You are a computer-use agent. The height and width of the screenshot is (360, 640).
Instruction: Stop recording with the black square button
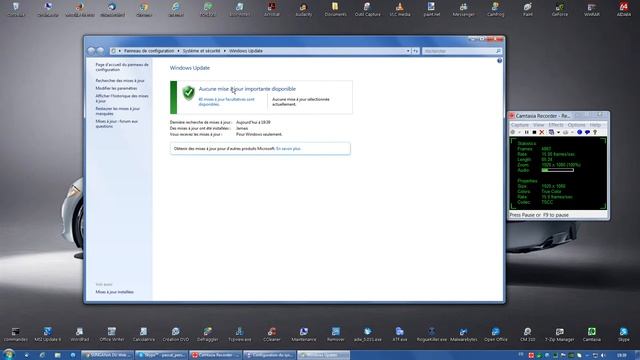pyautogui.click(x=534, y=132)
